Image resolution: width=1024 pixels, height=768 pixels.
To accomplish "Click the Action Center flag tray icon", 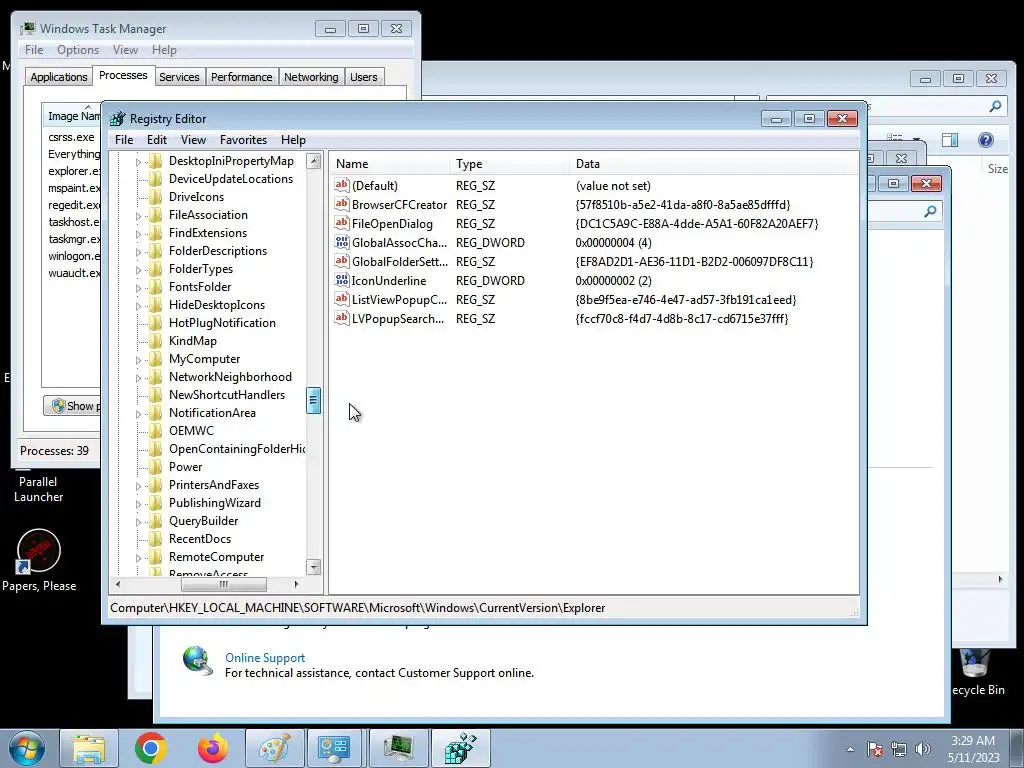I will pyautogui.click(x=875, y=749).
